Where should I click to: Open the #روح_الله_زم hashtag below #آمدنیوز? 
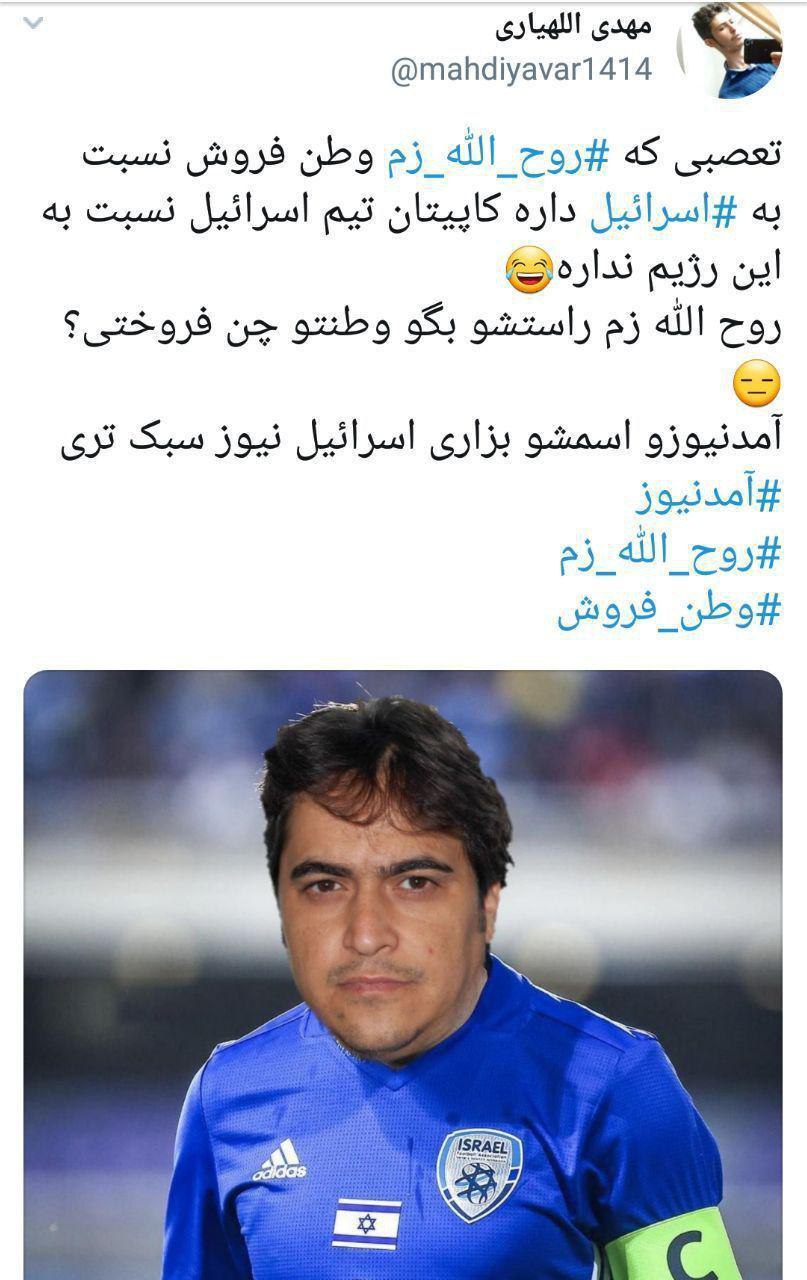[x=670, y=554]
